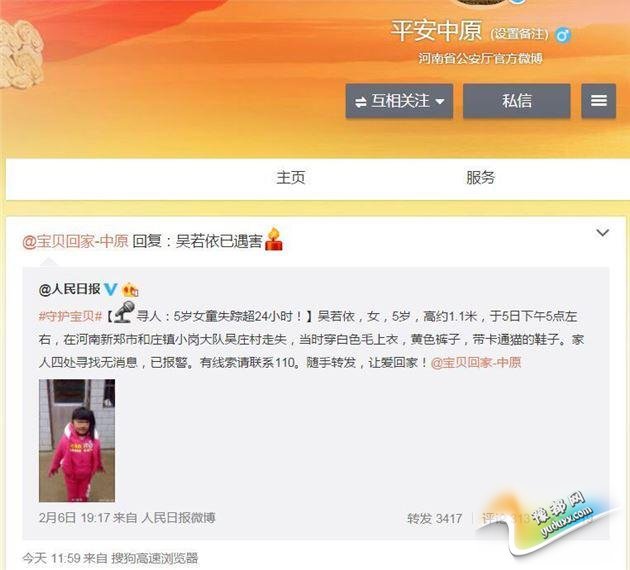The height and width of the screenshot is (570, 630).
Task: Expand the 互相关注 dropdown arrow
Action: [x=440, y=102]
